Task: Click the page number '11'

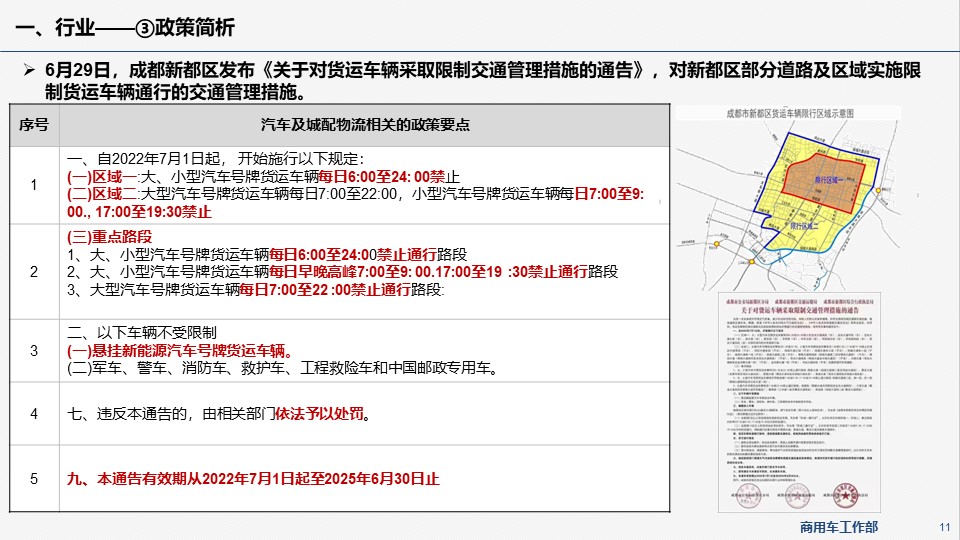Action: 945,527
